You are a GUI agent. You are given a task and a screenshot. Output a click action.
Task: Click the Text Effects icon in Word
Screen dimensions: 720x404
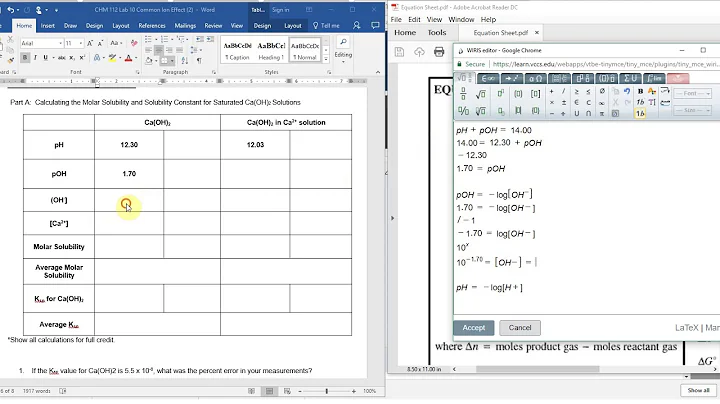pos(96,58)
